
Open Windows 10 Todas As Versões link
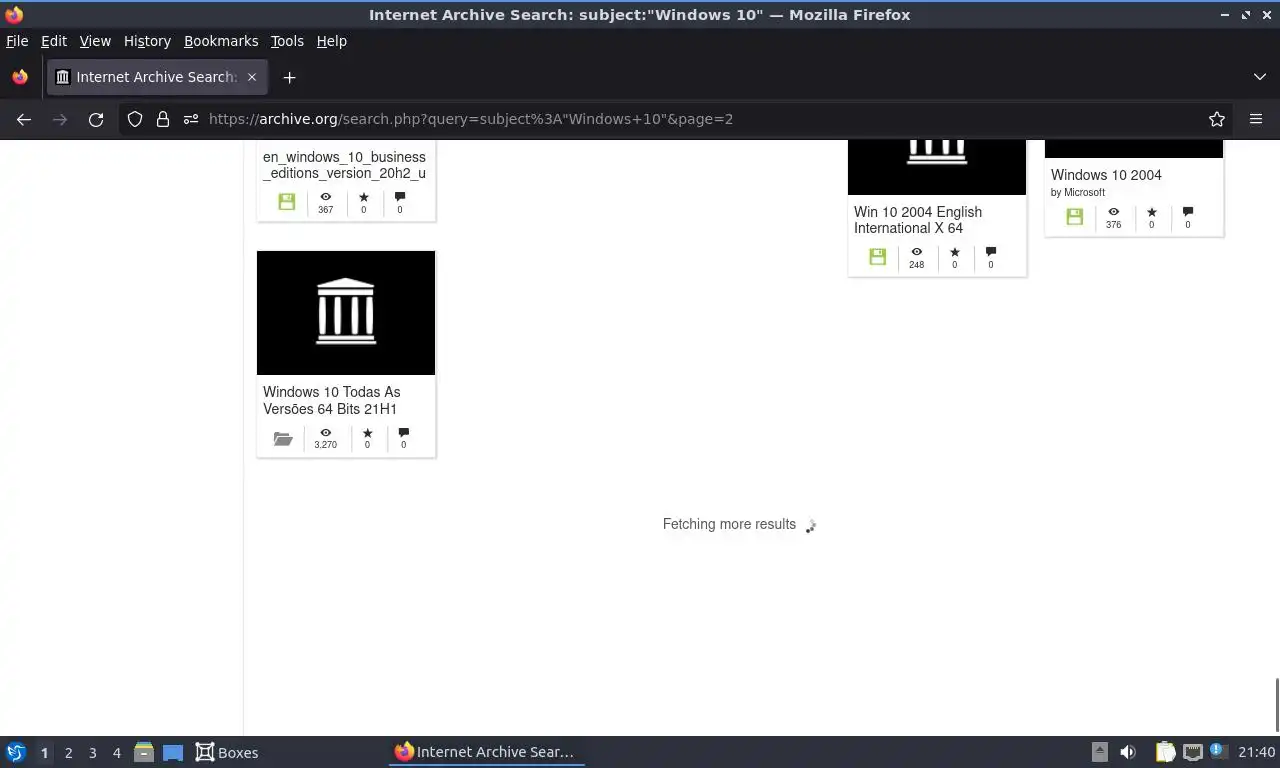click(x=332, y=400)
